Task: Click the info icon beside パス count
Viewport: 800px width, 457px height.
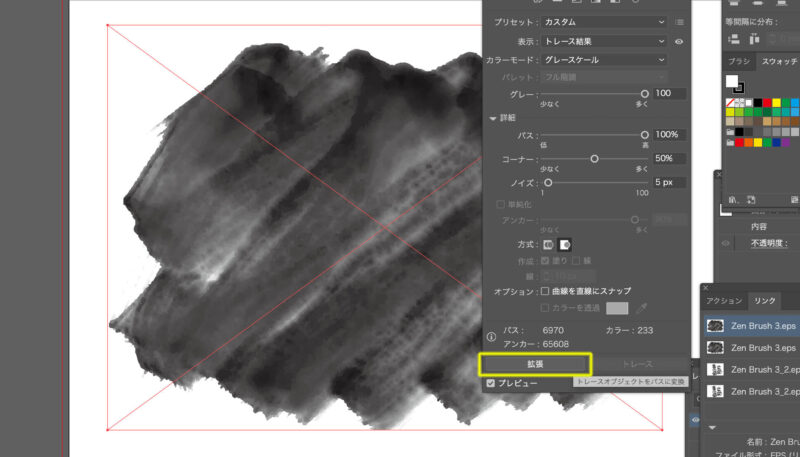Action: point(491,337)
